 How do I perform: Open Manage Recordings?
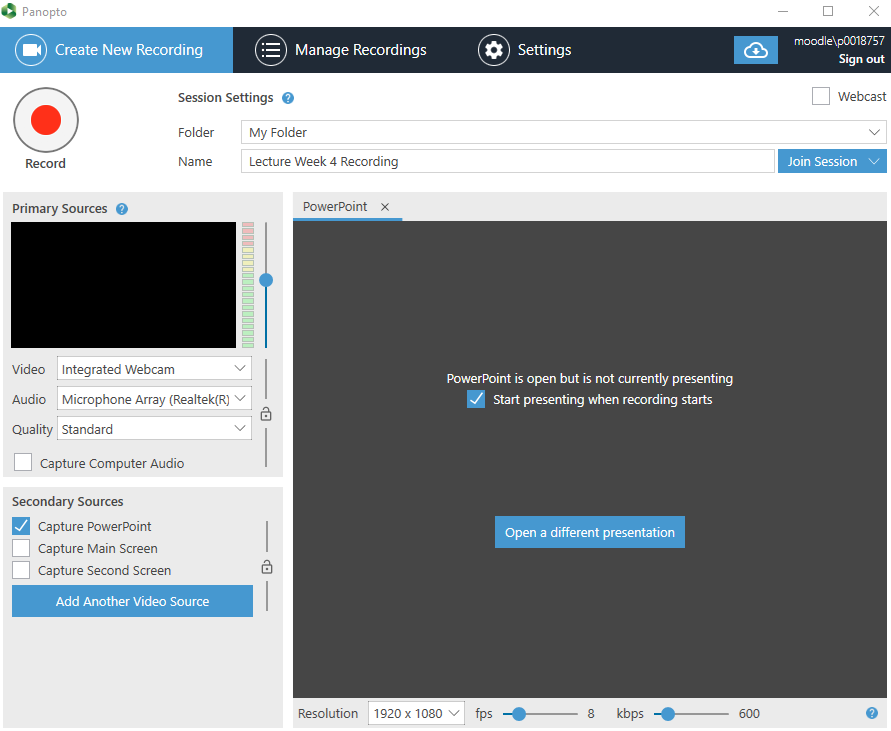pos(344,50)
